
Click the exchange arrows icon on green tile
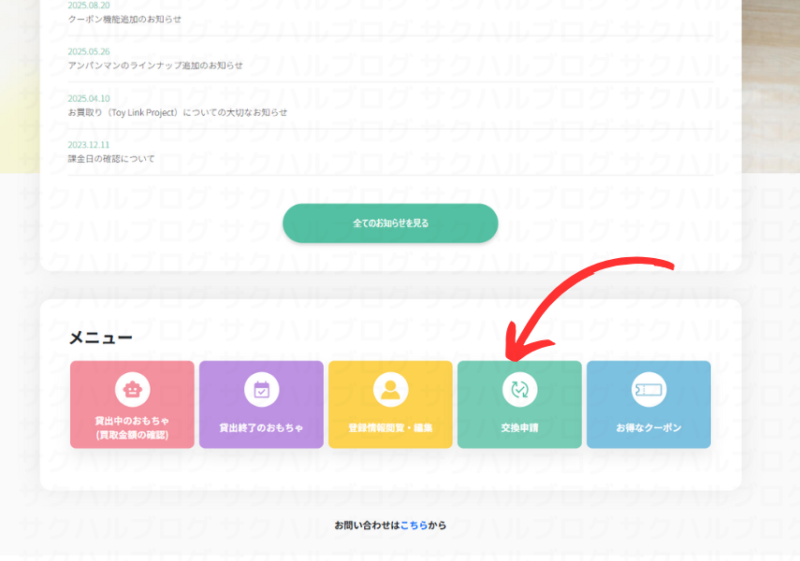pyautogui.click(x=519, y=389)
